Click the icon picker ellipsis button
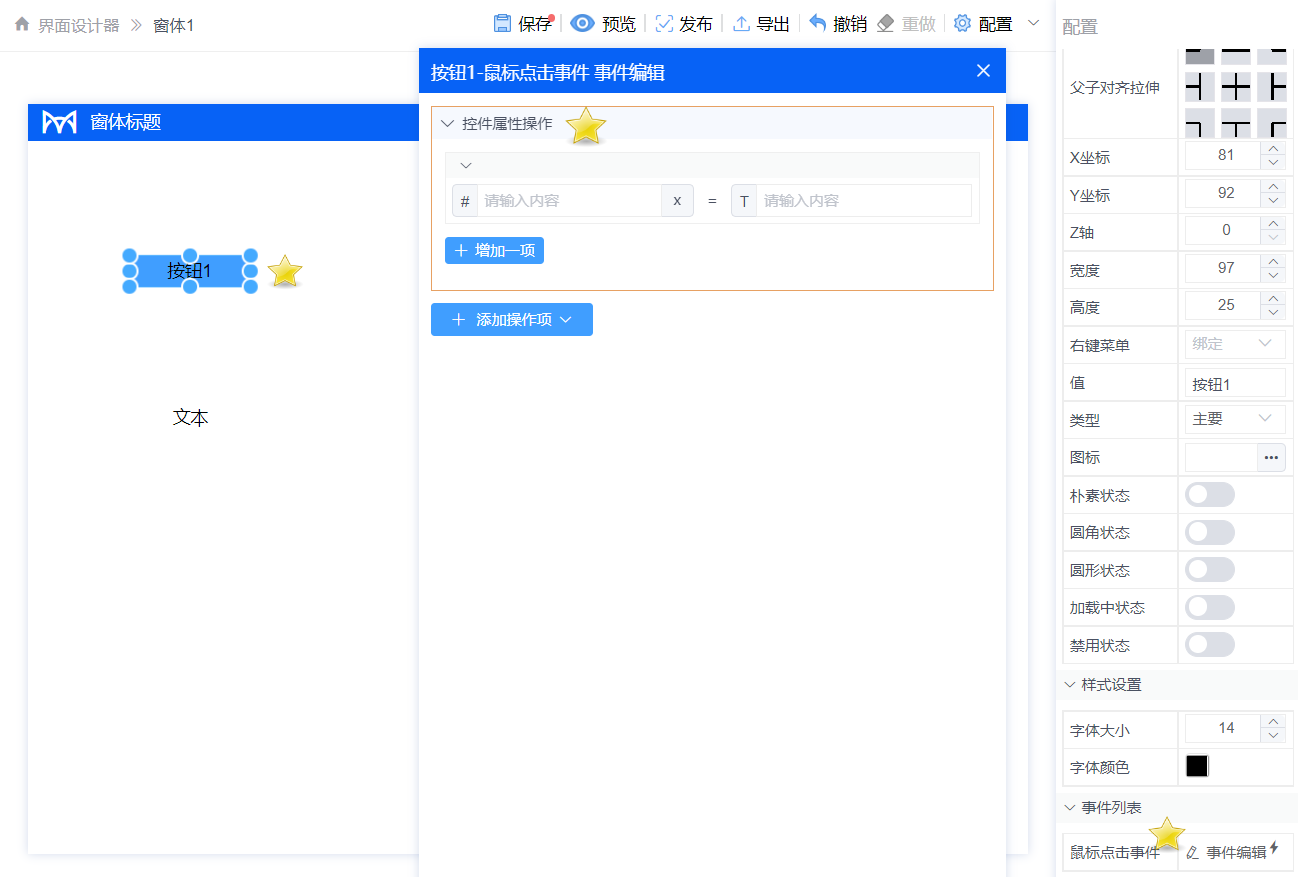Screen dimensions: 1298x877 coord(1271,458)
